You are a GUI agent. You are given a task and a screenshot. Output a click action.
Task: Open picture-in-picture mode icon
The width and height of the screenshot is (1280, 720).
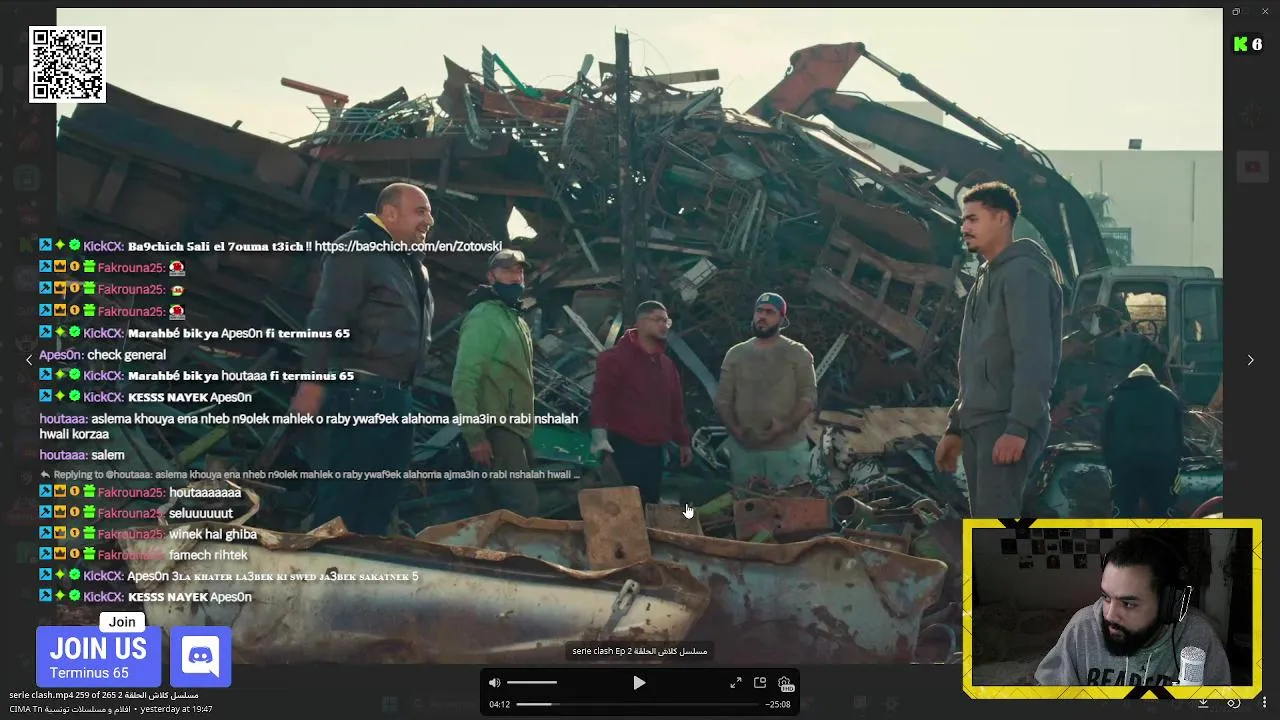pyautogui.click(x=760, y=683)
